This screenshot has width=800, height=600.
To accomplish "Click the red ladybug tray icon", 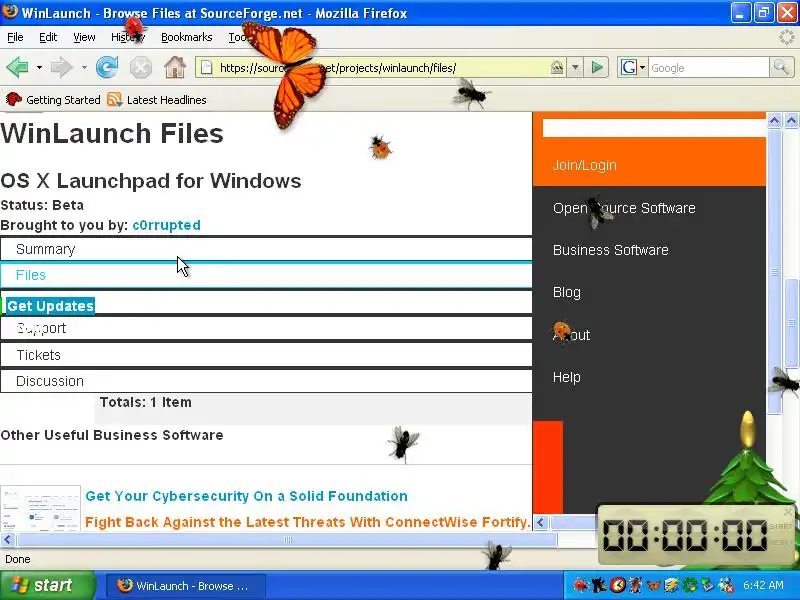I will click(580, 585).
